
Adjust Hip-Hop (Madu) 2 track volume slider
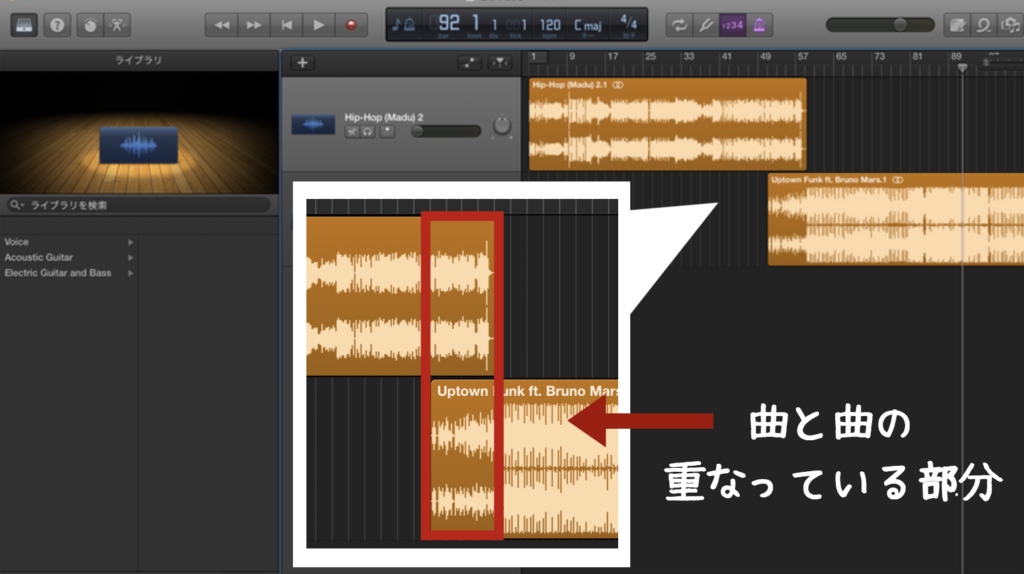tap(446, 132)
